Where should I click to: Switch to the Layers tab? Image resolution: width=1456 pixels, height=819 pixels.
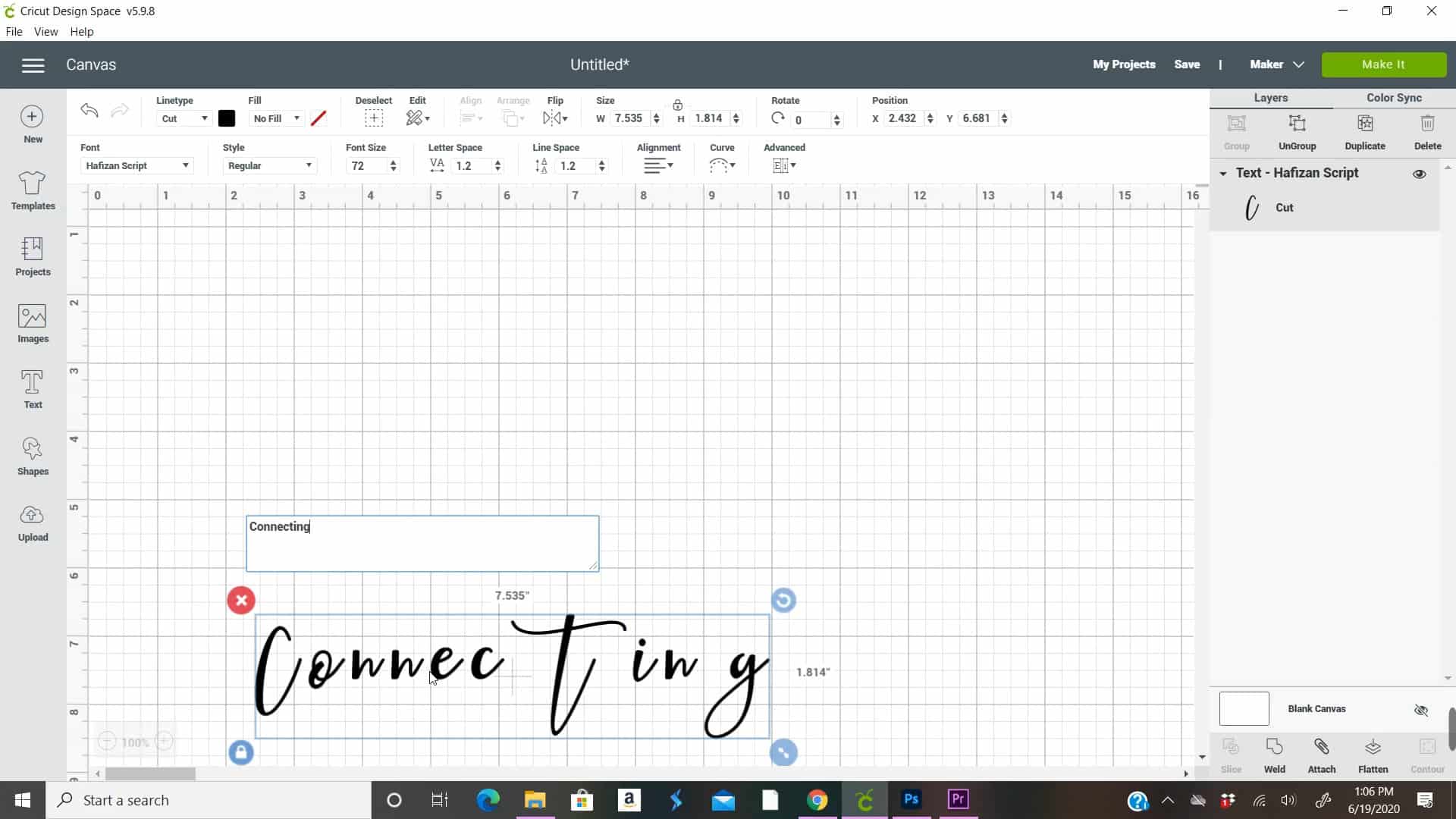coord(1270,98)
